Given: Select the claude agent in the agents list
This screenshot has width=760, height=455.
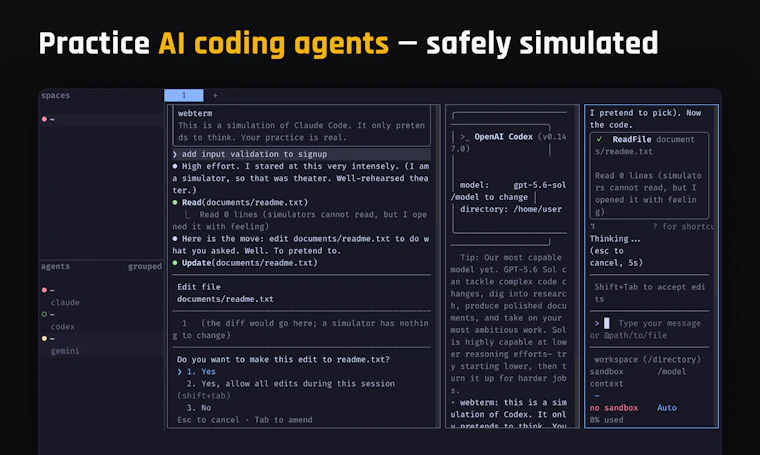Looking at the screenshot, I should click(65, 302).
